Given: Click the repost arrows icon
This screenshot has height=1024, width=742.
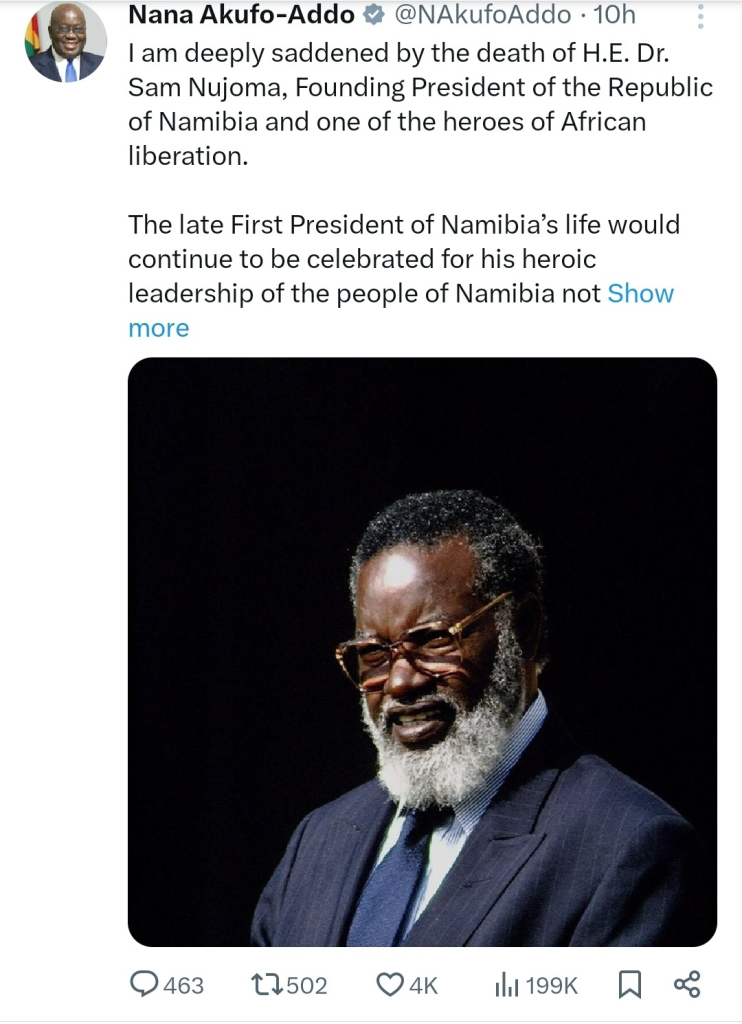Looking at the screenshot, I should (265, 985).
